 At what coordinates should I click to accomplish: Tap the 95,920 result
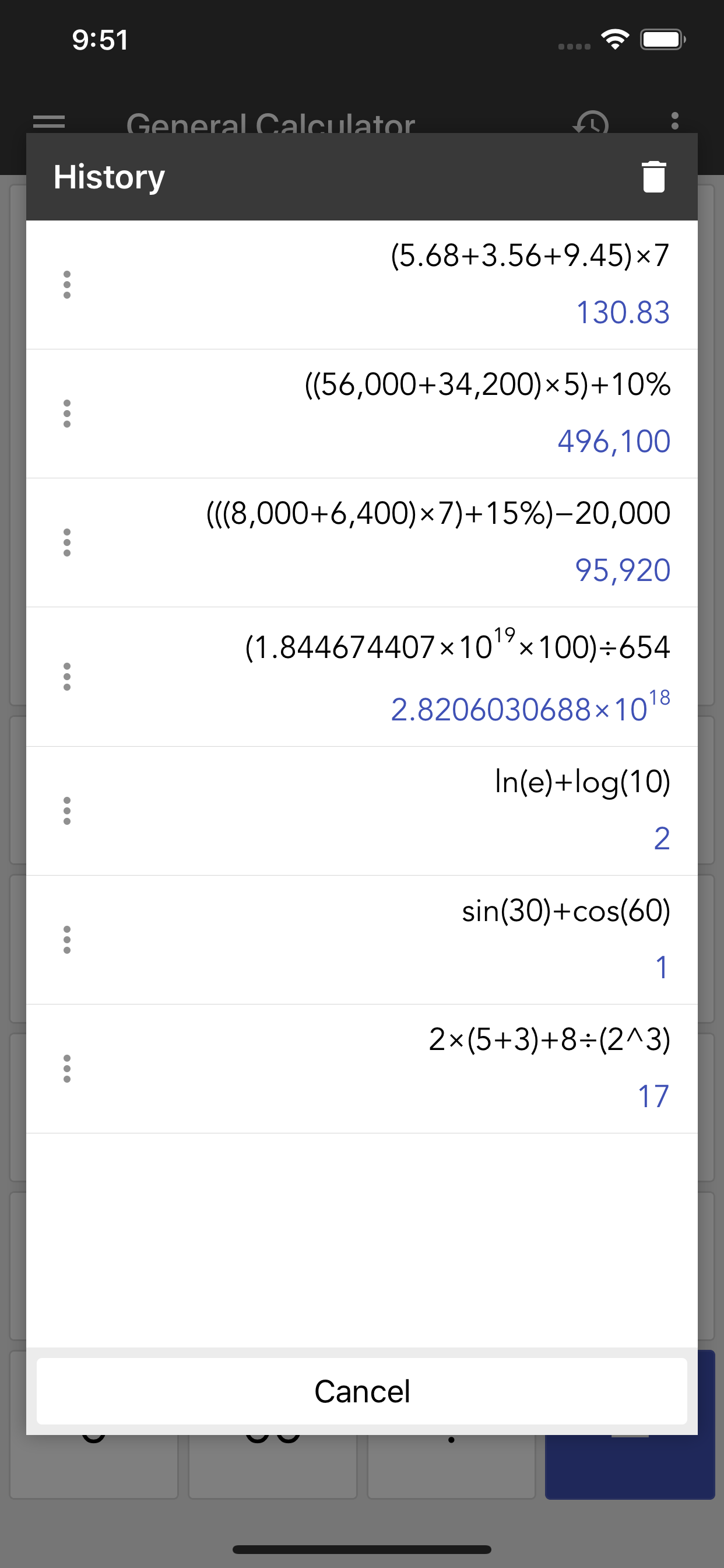point(623,570)
